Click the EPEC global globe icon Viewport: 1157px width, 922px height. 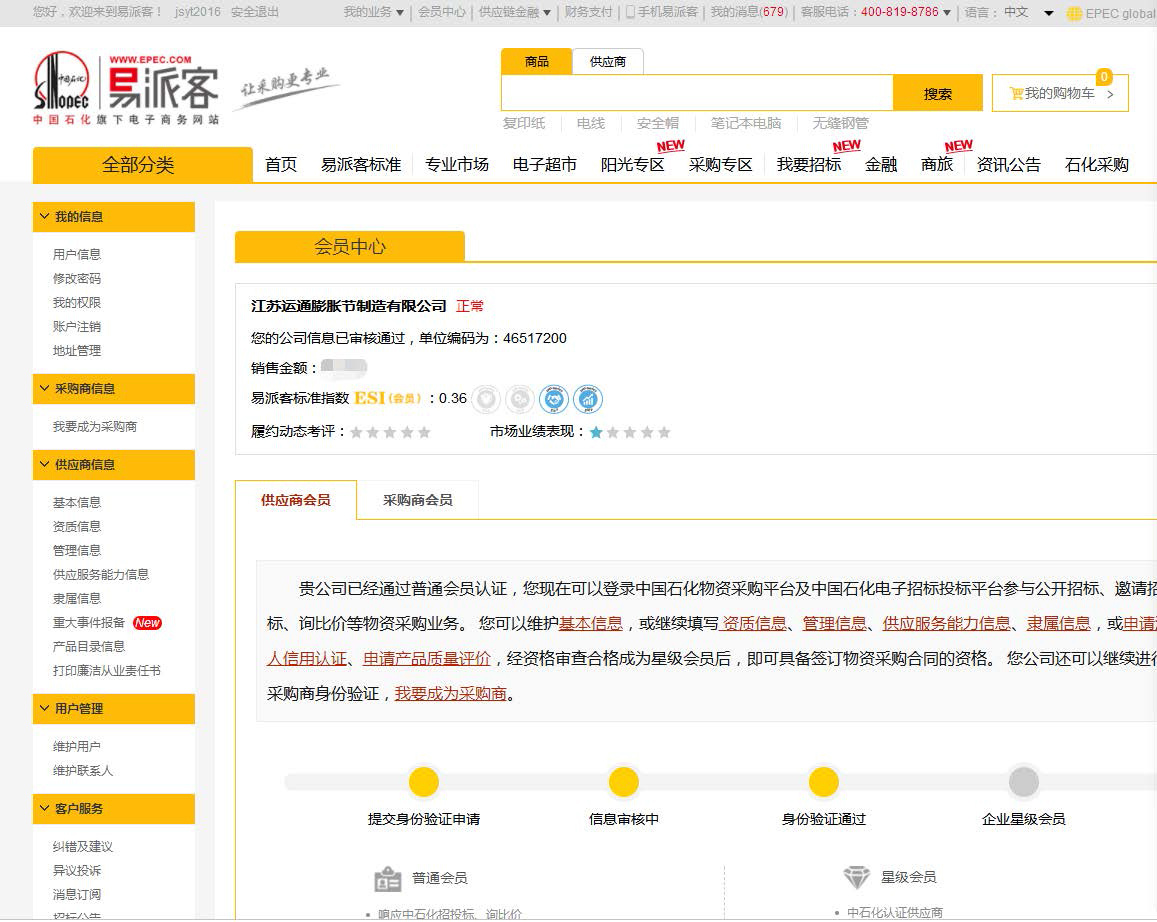pos(1074,13)
